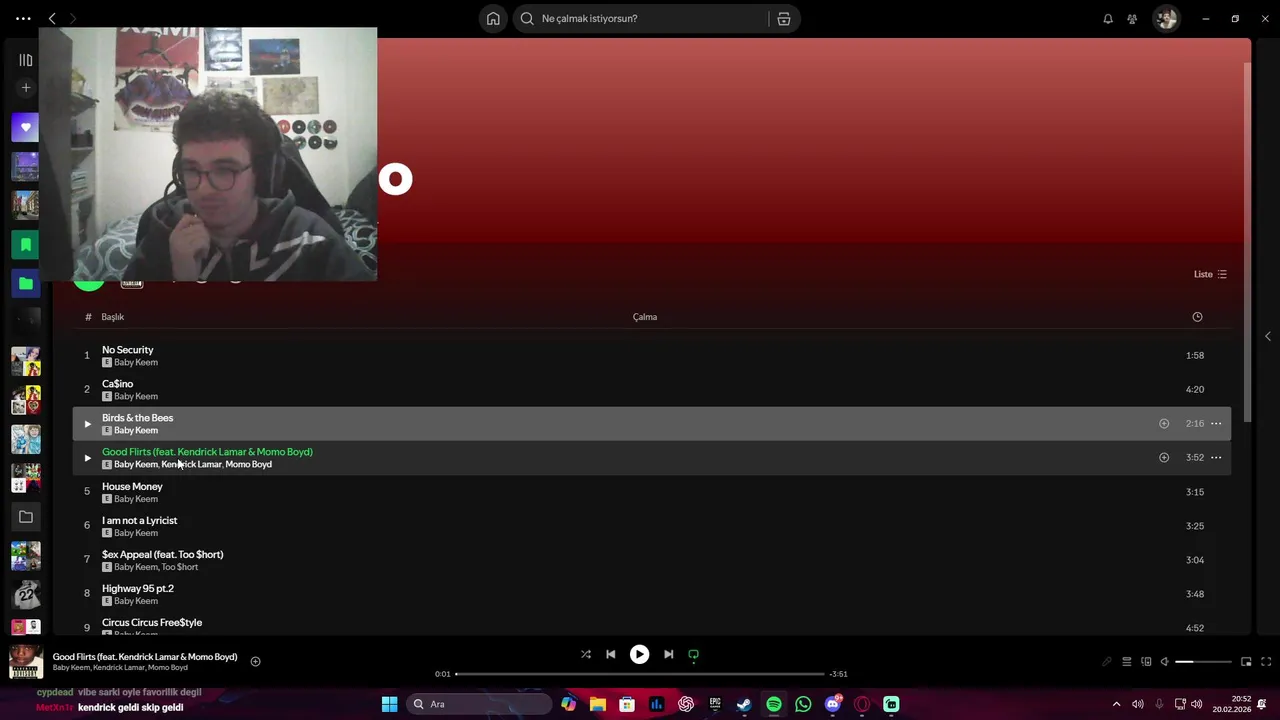Open the miniplayer
Screen dimensions: 1280x720
coord(1246,662)
